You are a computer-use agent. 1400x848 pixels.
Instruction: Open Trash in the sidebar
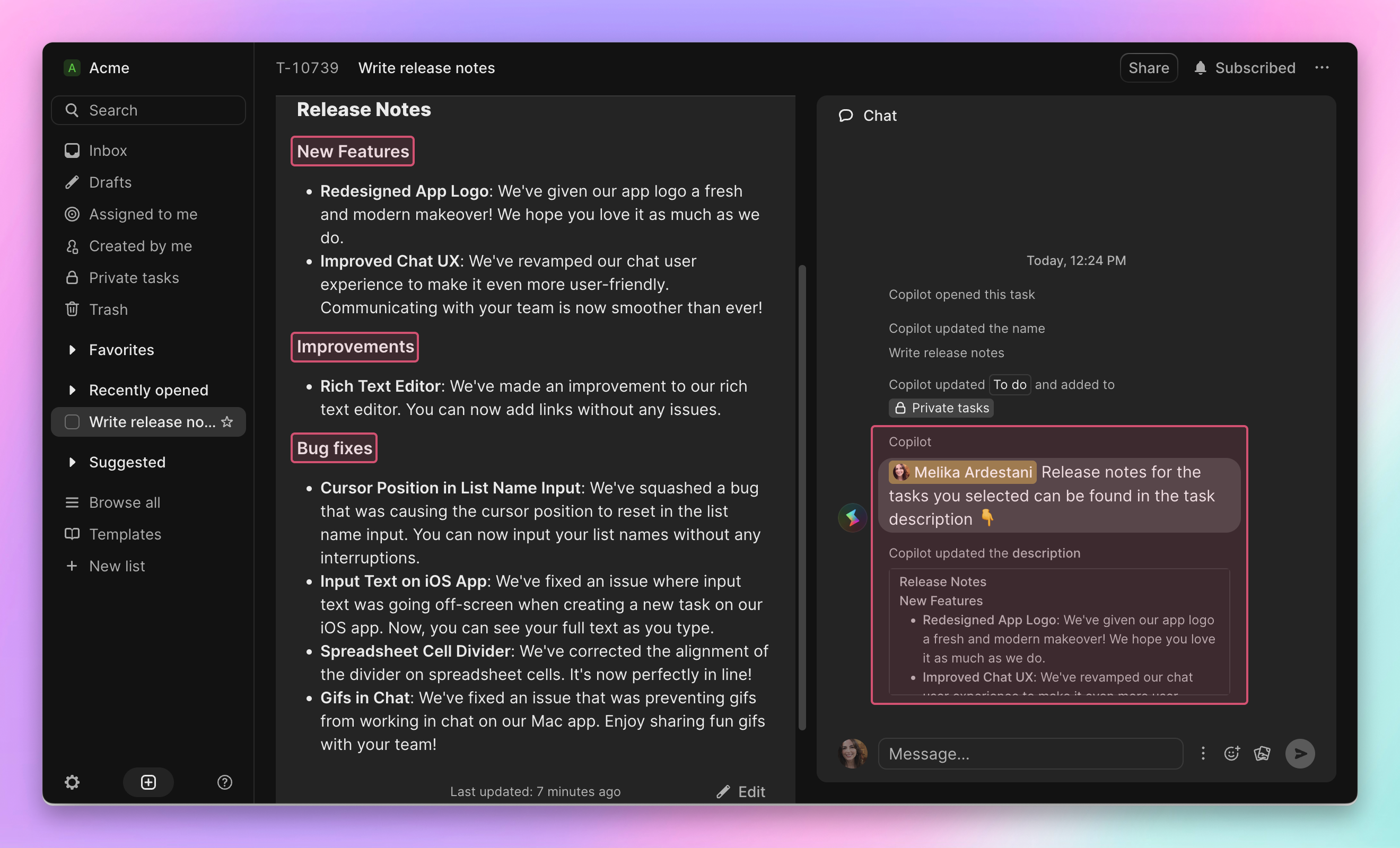(x=148, y=309)
